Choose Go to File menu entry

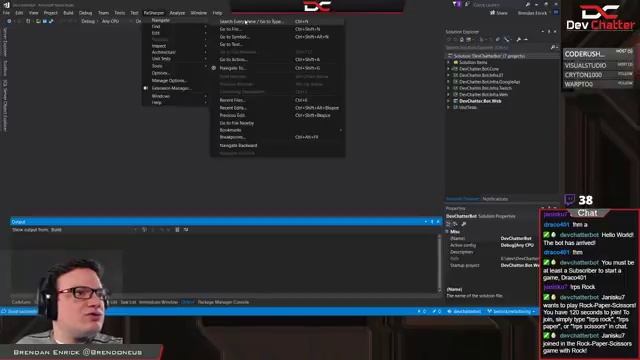(278, 29)
